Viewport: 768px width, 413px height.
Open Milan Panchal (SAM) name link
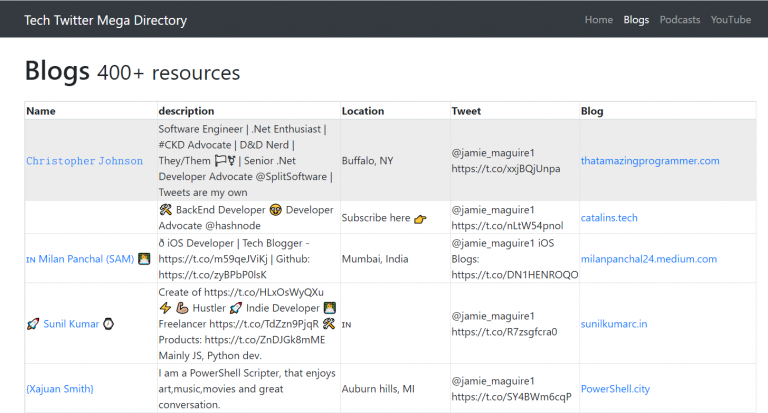(86, 259)
